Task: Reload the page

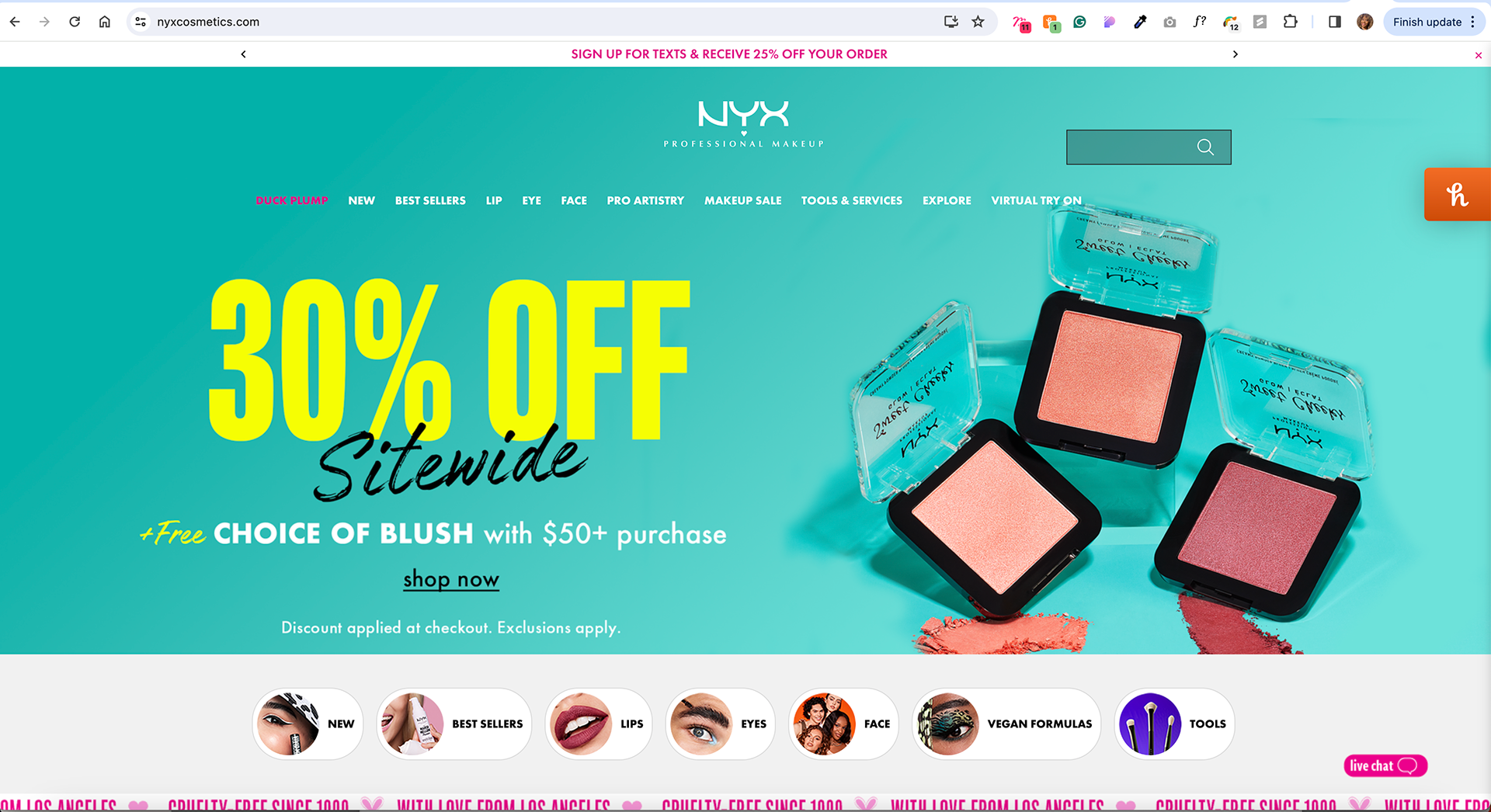Action: point(75,22)
